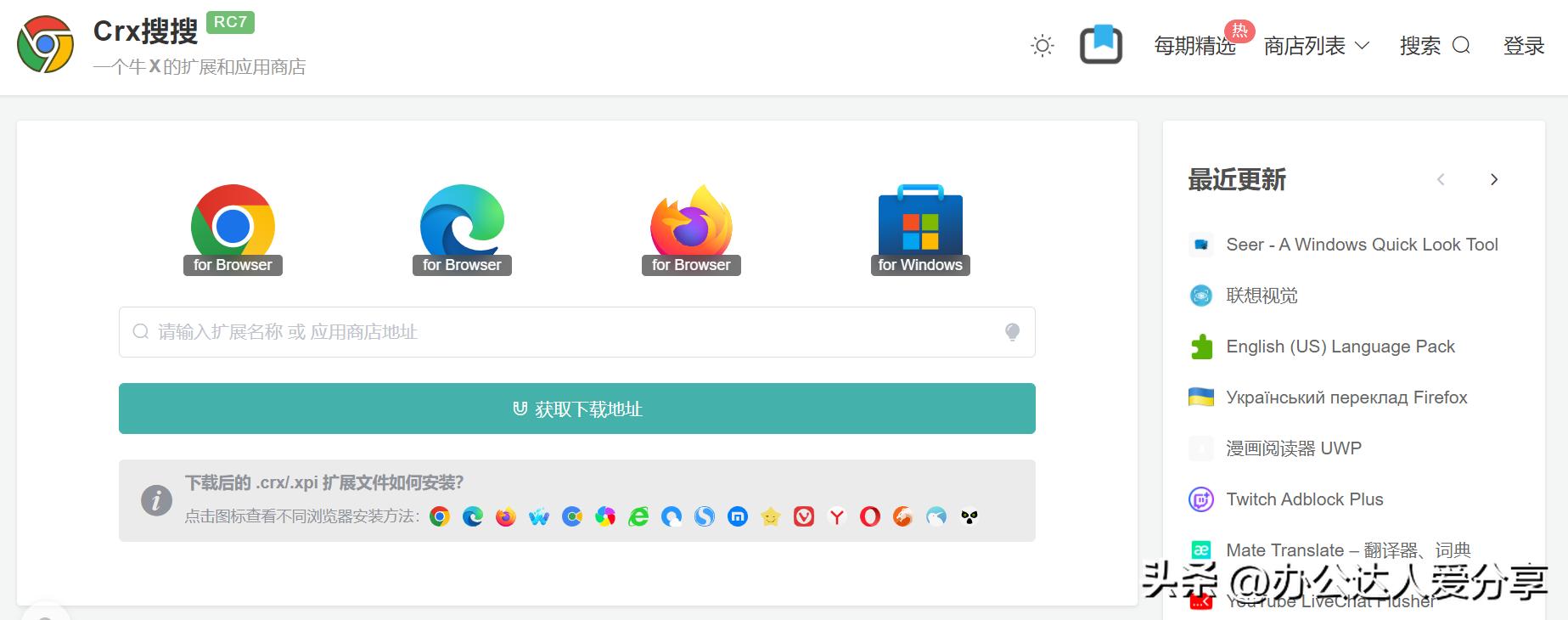Open the red Vivaldi install icon
Screen dimensions: 1568x620
(x=804, y=516)
